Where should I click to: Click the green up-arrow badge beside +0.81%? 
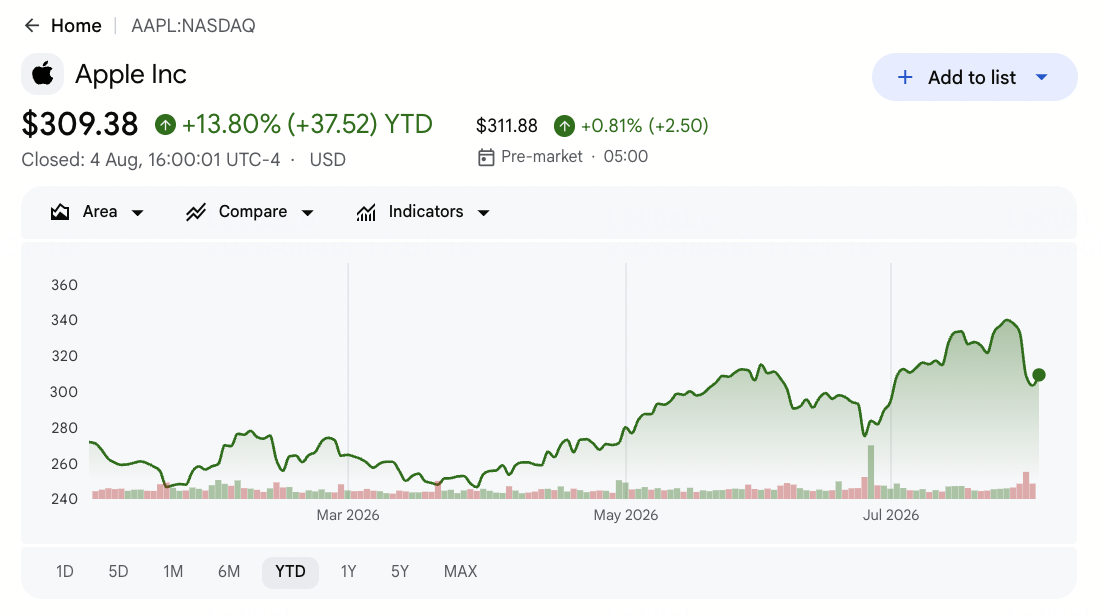click(x=564, y=126)
